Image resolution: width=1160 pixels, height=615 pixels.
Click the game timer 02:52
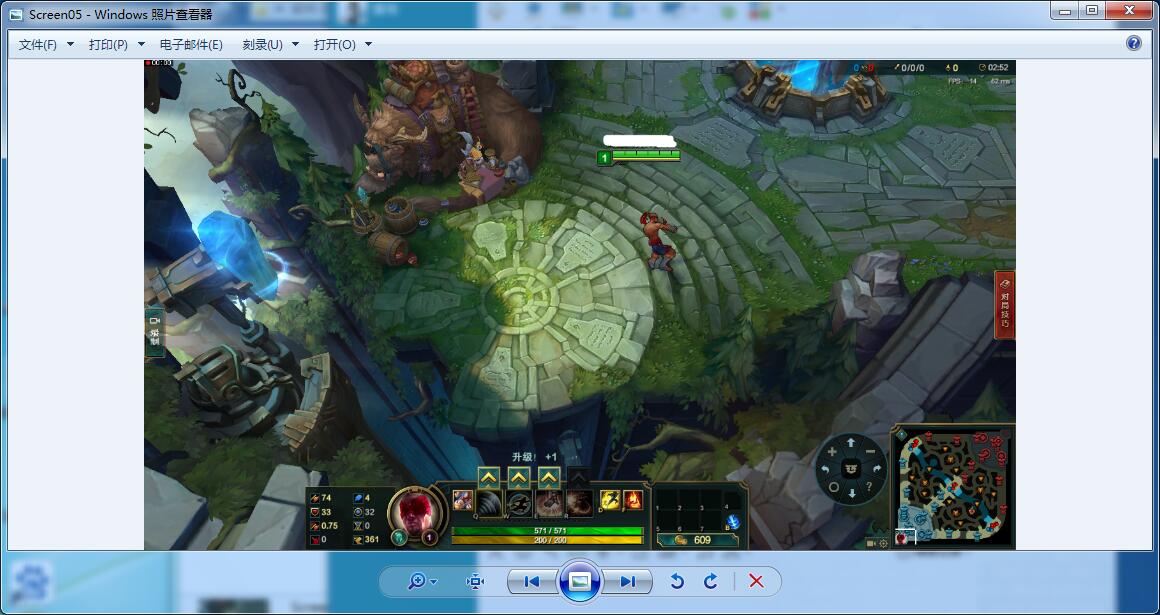(x=993, y=67)
